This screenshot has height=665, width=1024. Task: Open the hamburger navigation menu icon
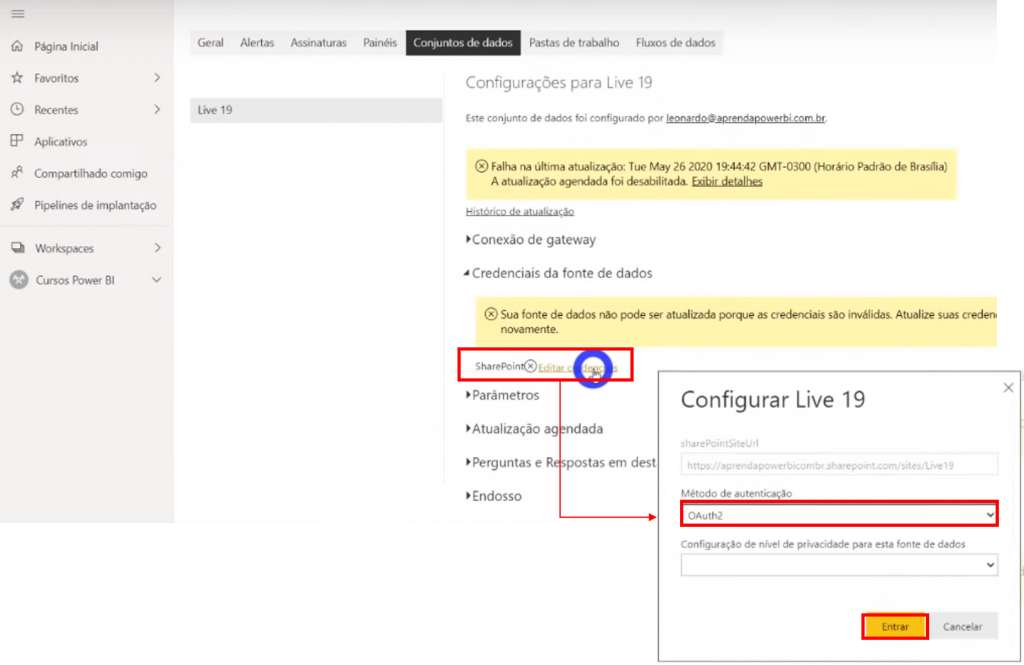coord(17,14)
